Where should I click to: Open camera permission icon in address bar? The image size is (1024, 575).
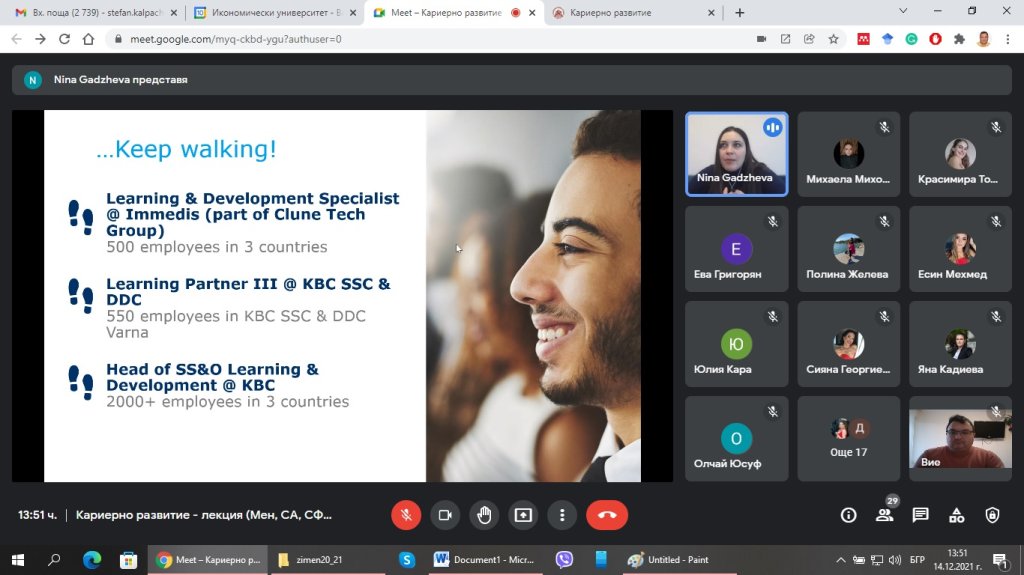[761, 39]
